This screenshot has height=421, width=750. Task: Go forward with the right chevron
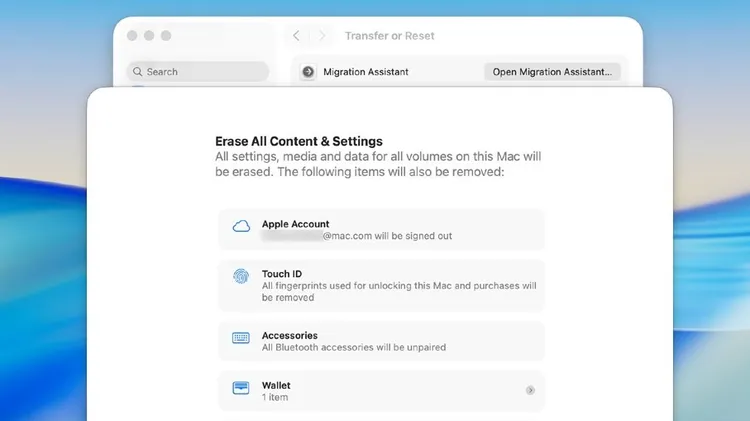tap(322, 36)
